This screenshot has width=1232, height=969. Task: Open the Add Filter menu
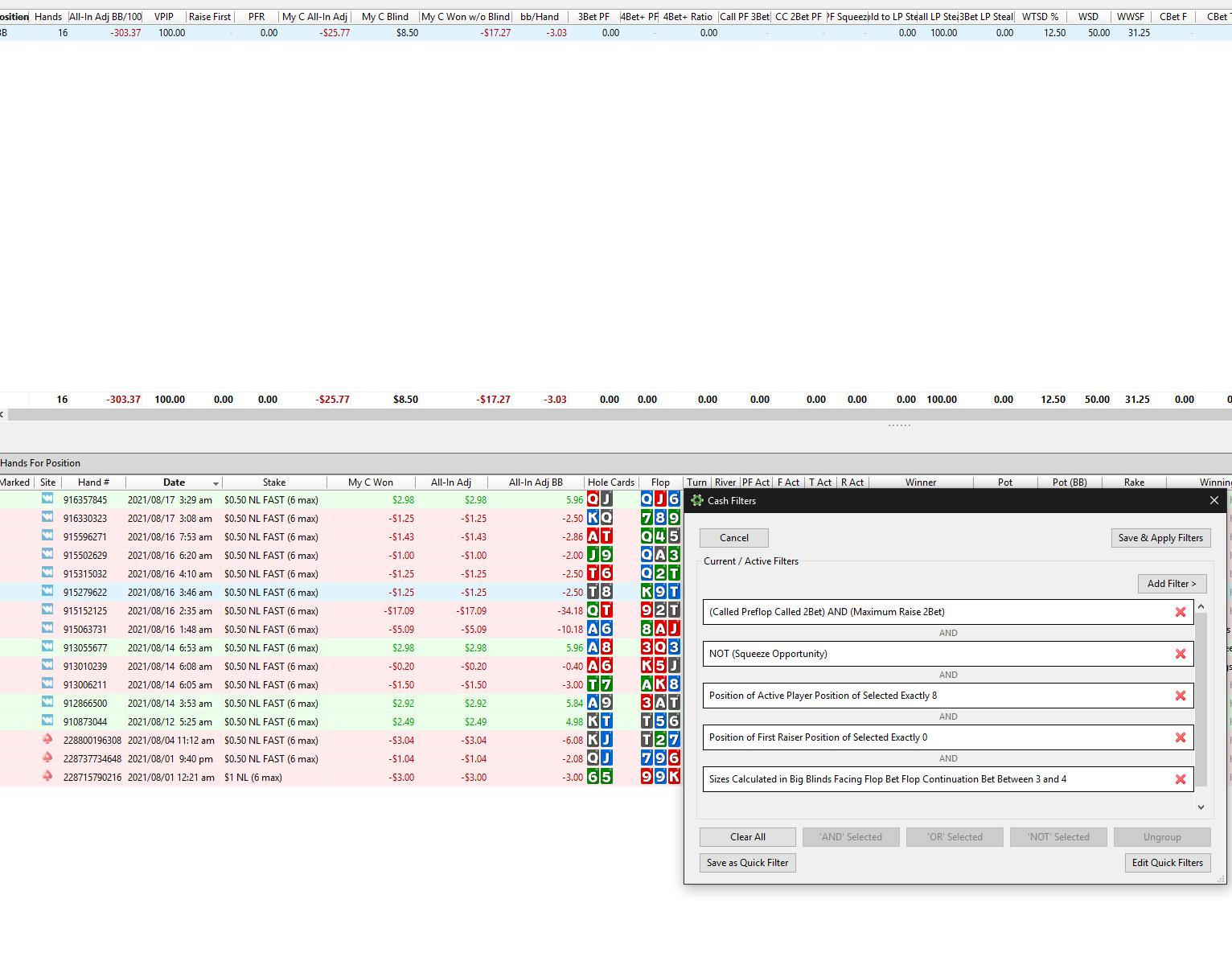click(x=1172, y=584)
